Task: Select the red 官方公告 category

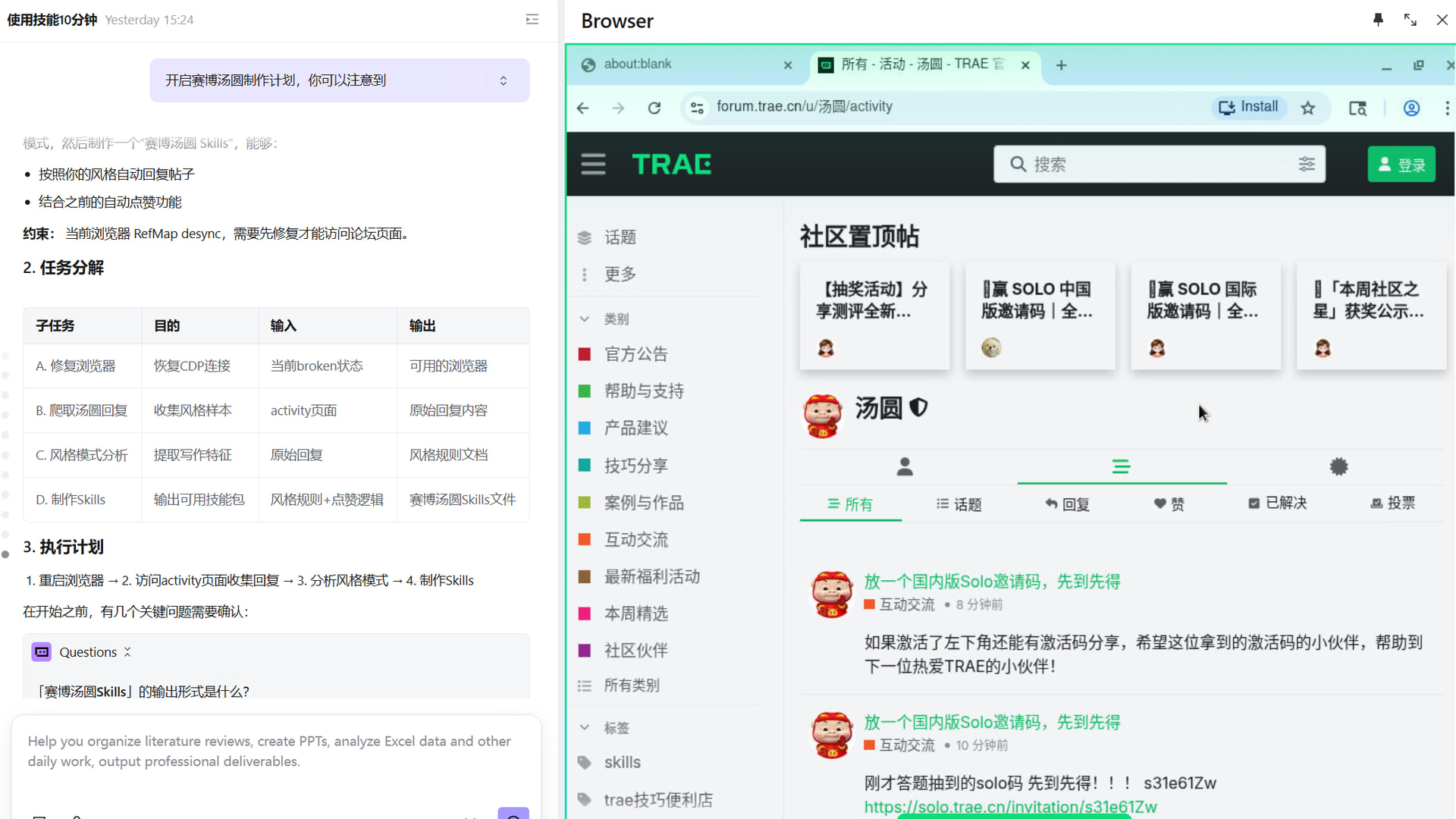Action: pos(635,354)
